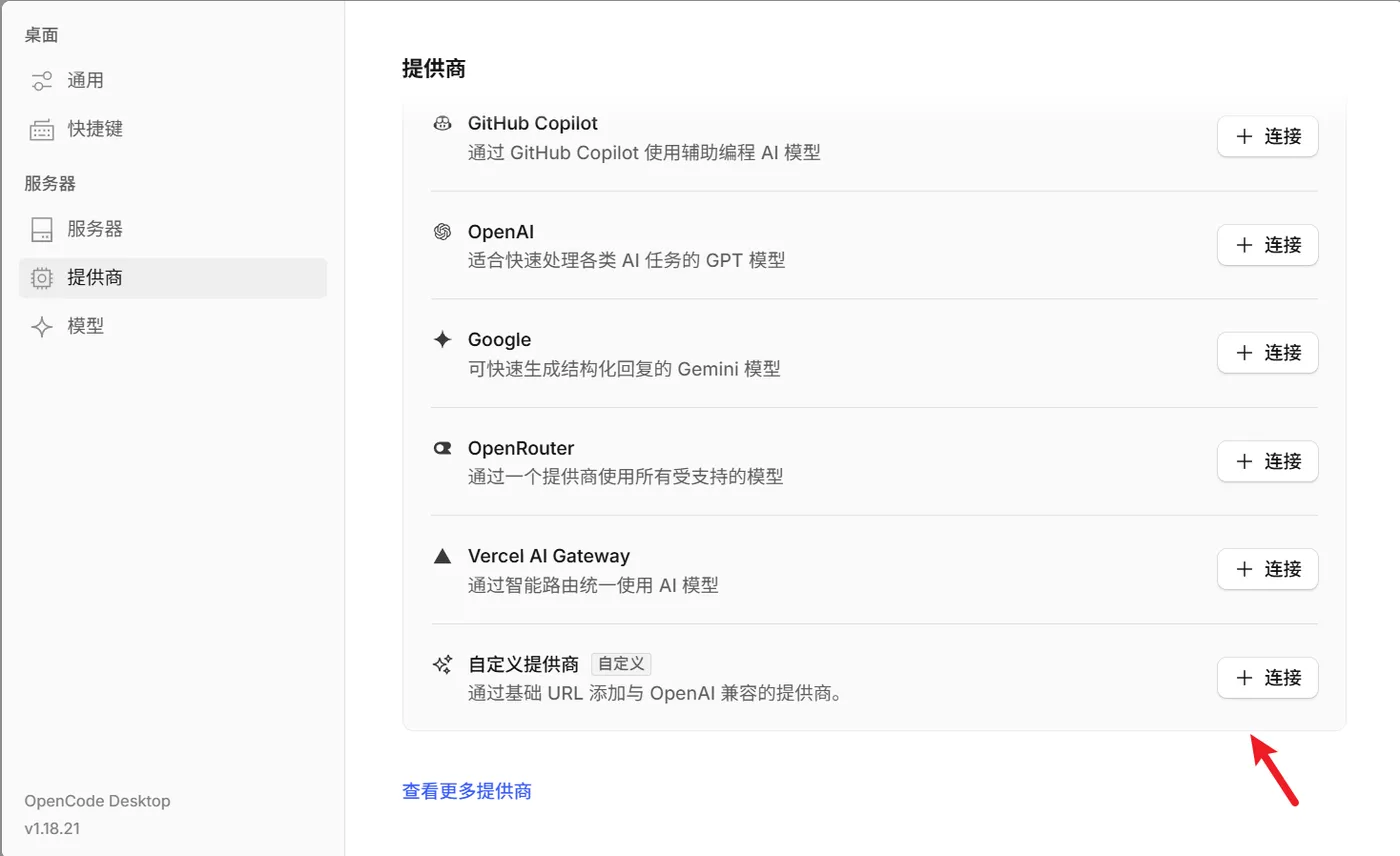The image size is (1400, 856).
Task: Click the OpenAI logo icon
Action: point(442,232)
